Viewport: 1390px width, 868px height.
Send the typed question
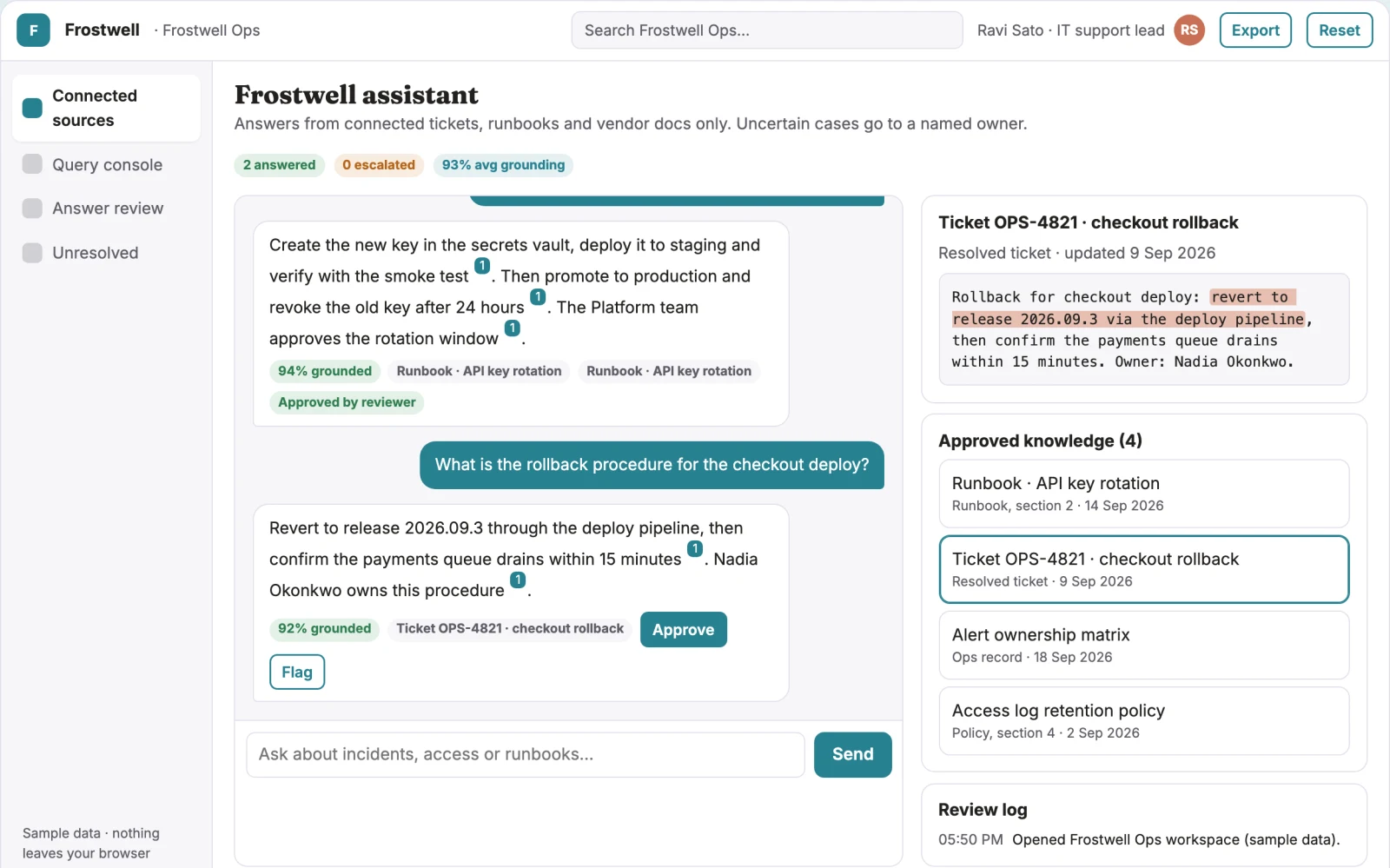click(852, 754)
